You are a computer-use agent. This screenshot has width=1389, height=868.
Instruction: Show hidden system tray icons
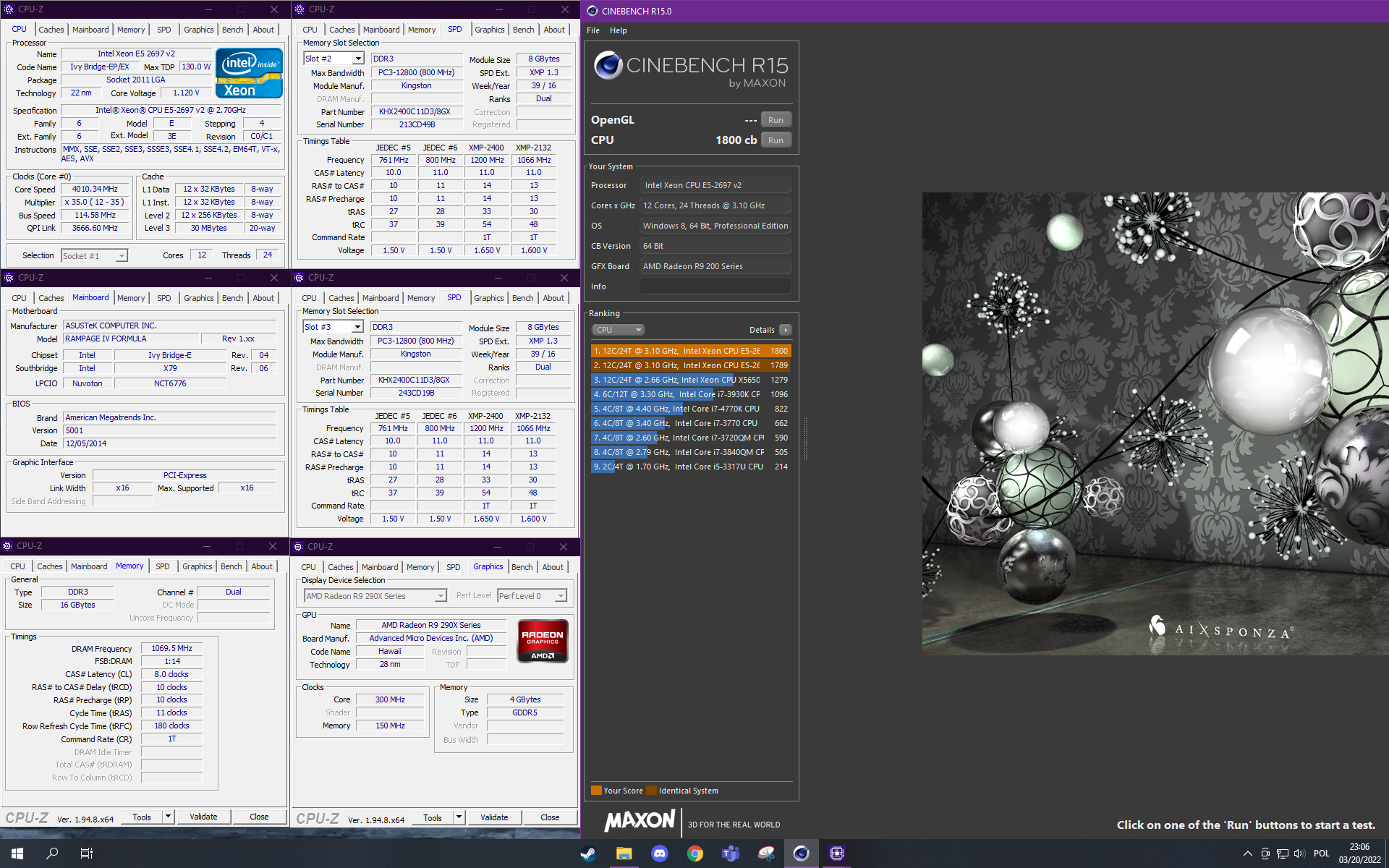[x=1247, y=854]
